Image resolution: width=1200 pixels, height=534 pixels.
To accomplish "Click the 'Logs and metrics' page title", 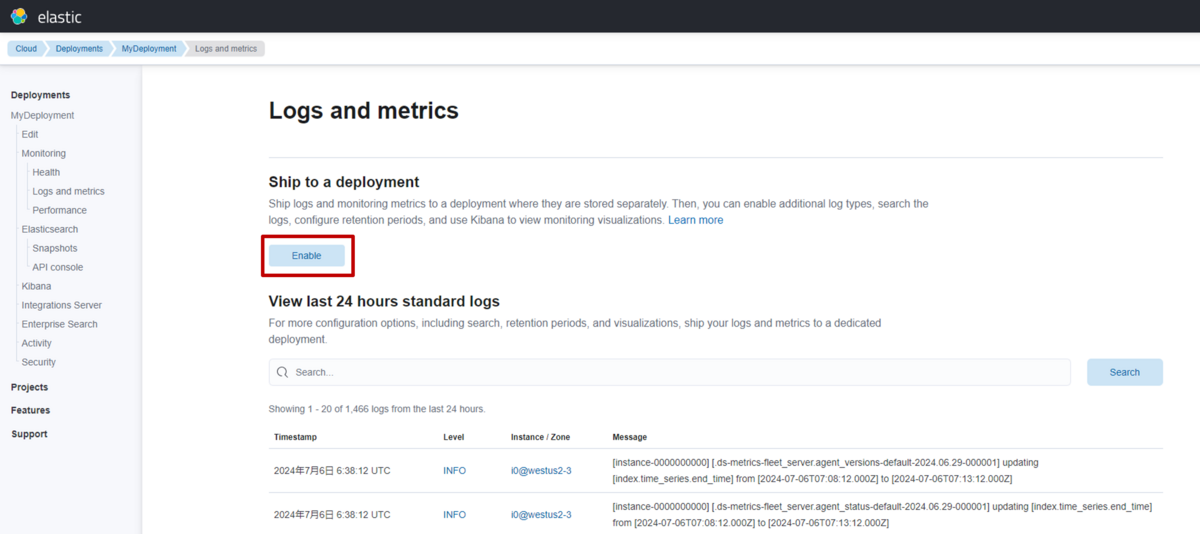I will [364, 110].
